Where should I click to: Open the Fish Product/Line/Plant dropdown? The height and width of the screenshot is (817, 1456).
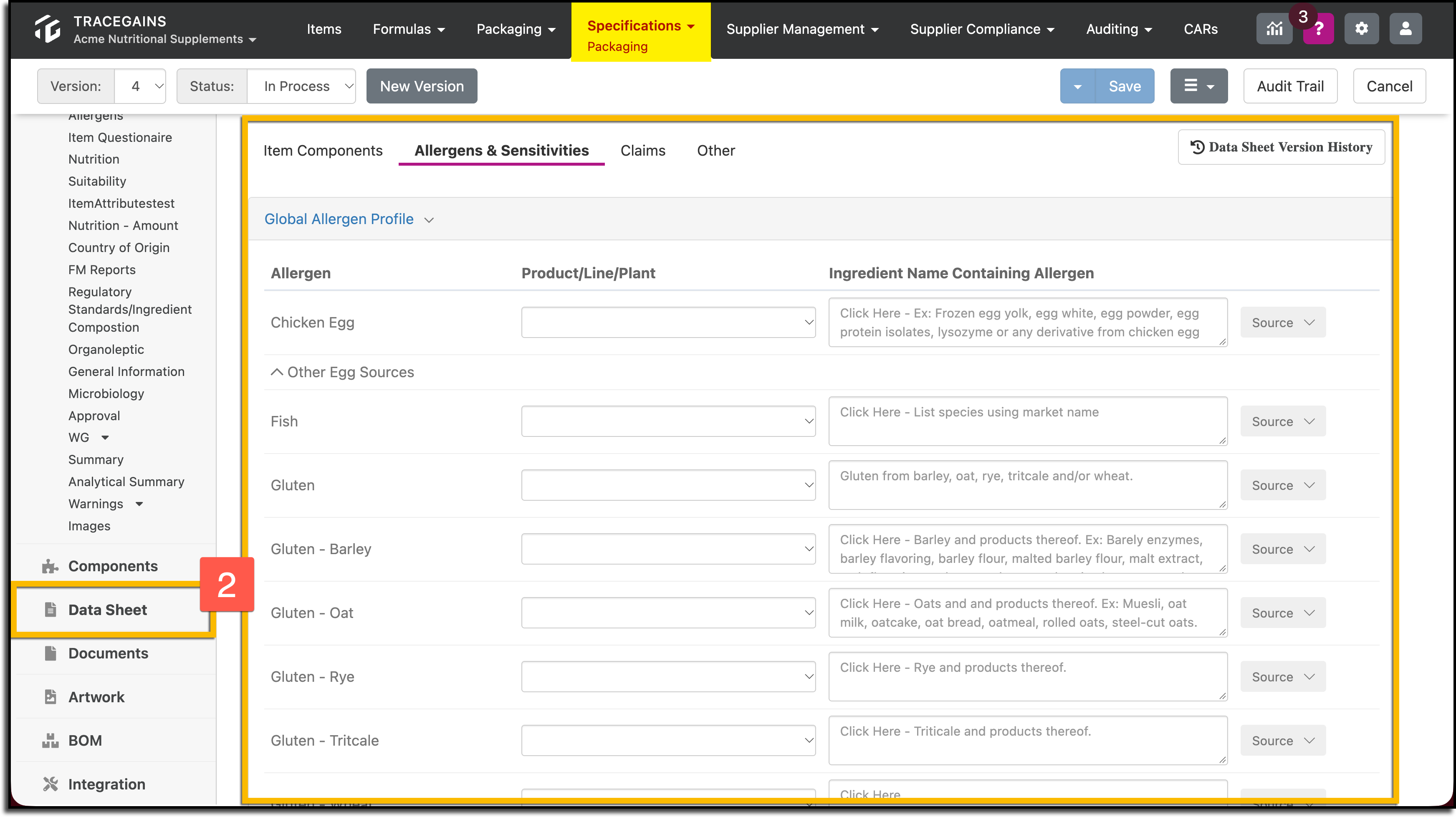tap(668, 421)
